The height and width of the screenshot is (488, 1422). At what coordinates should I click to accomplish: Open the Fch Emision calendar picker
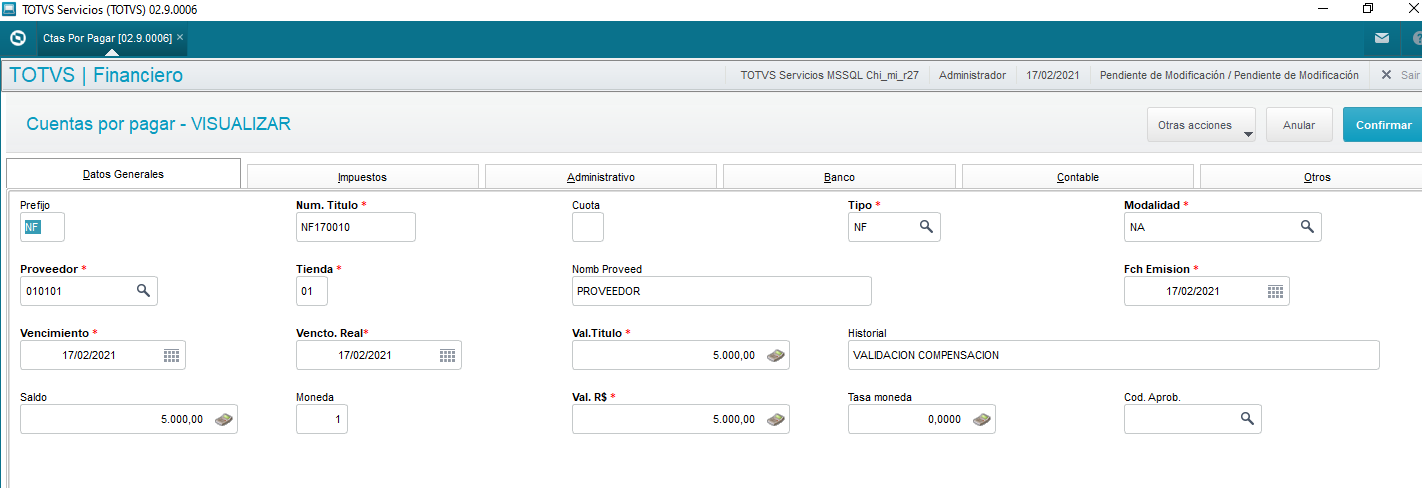coord(1275,291)
